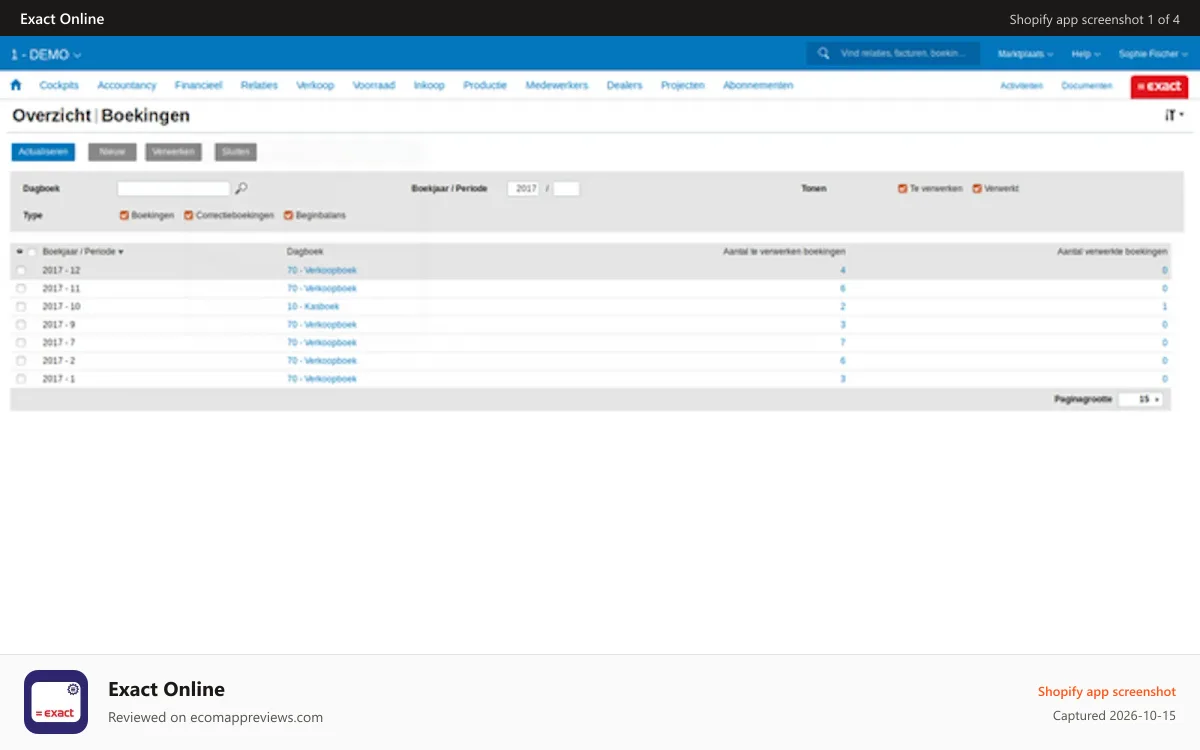Screen dimensions: 1200x750
Task: Click the period text 2017 - 11
Action: pyautogui.click(x=60, y=289)
